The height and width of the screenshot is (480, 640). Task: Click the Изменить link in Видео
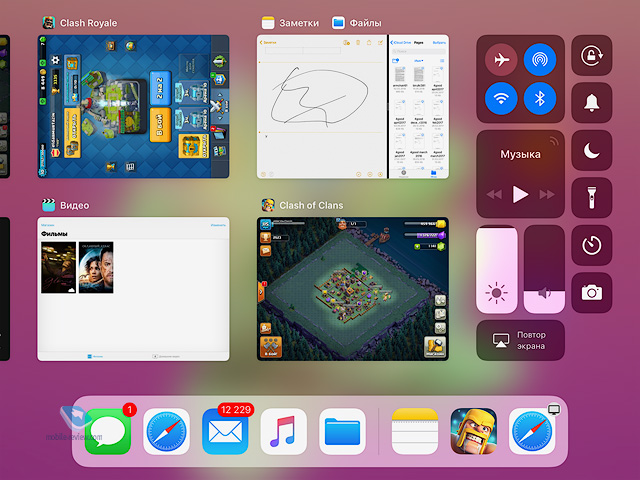(218, 225)
